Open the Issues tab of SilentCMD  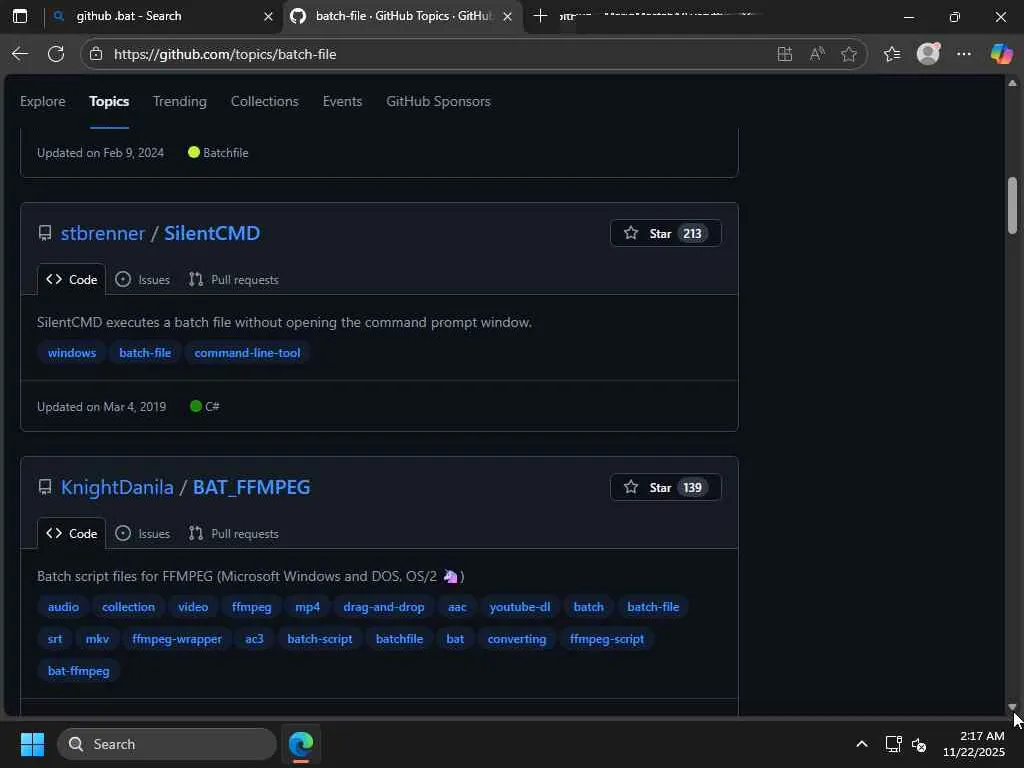coord(142,280)
